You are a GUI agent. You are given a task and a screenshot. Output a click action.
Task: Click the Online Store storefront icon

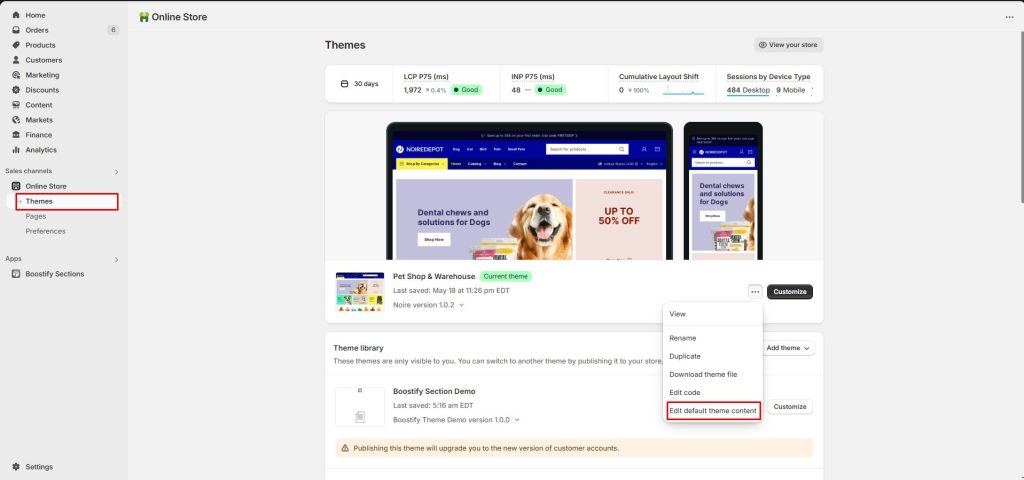(x=16, y=186)
